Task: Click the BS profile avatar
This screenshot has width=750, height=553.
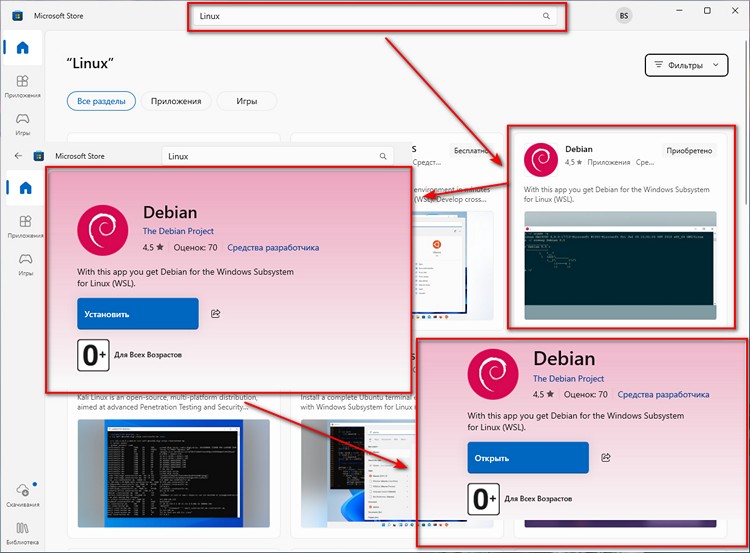Action: [x=624, y=16]
